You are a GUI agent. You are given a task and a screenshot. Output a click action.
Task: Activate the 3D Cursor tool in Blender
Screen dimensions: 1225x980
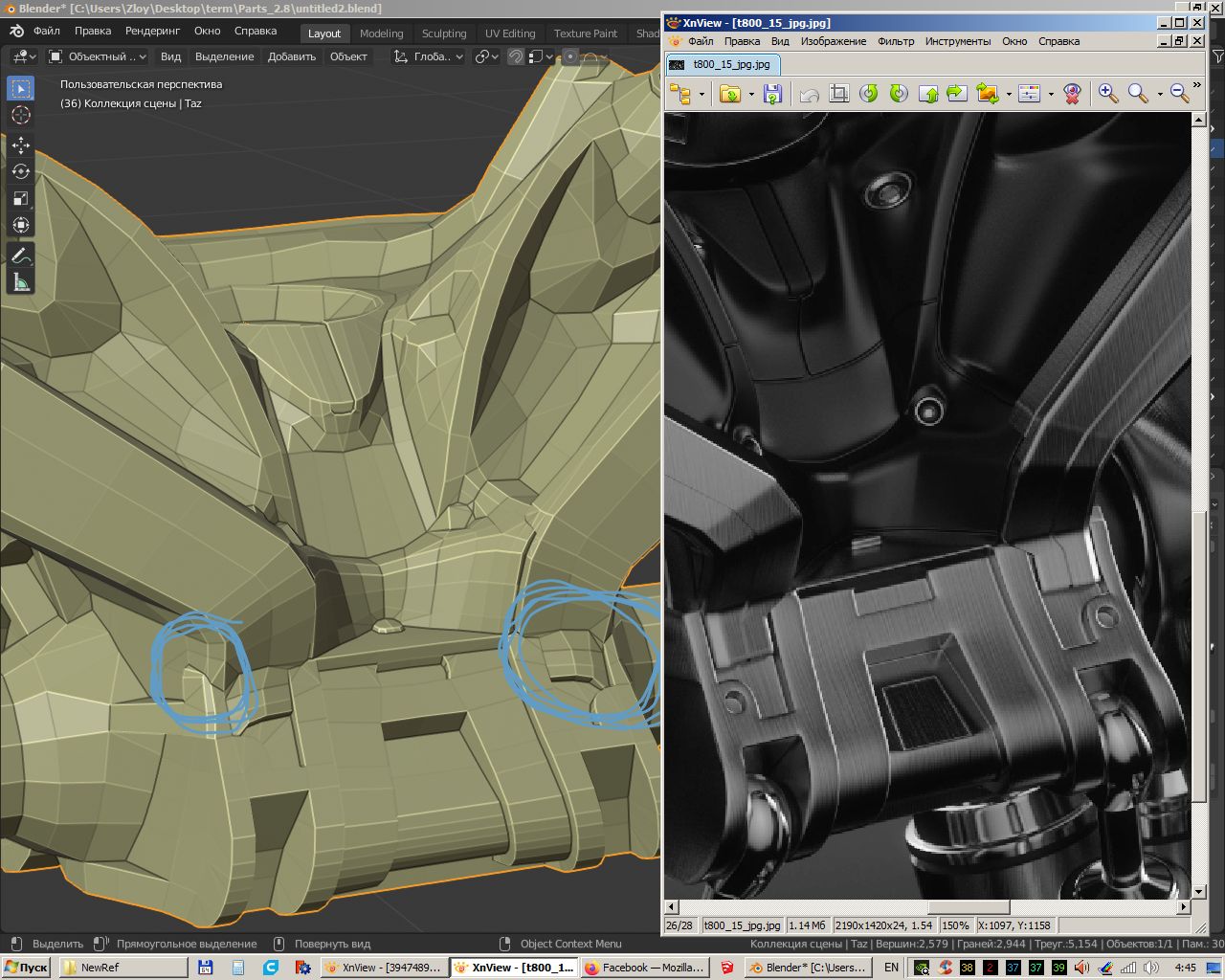20,115
